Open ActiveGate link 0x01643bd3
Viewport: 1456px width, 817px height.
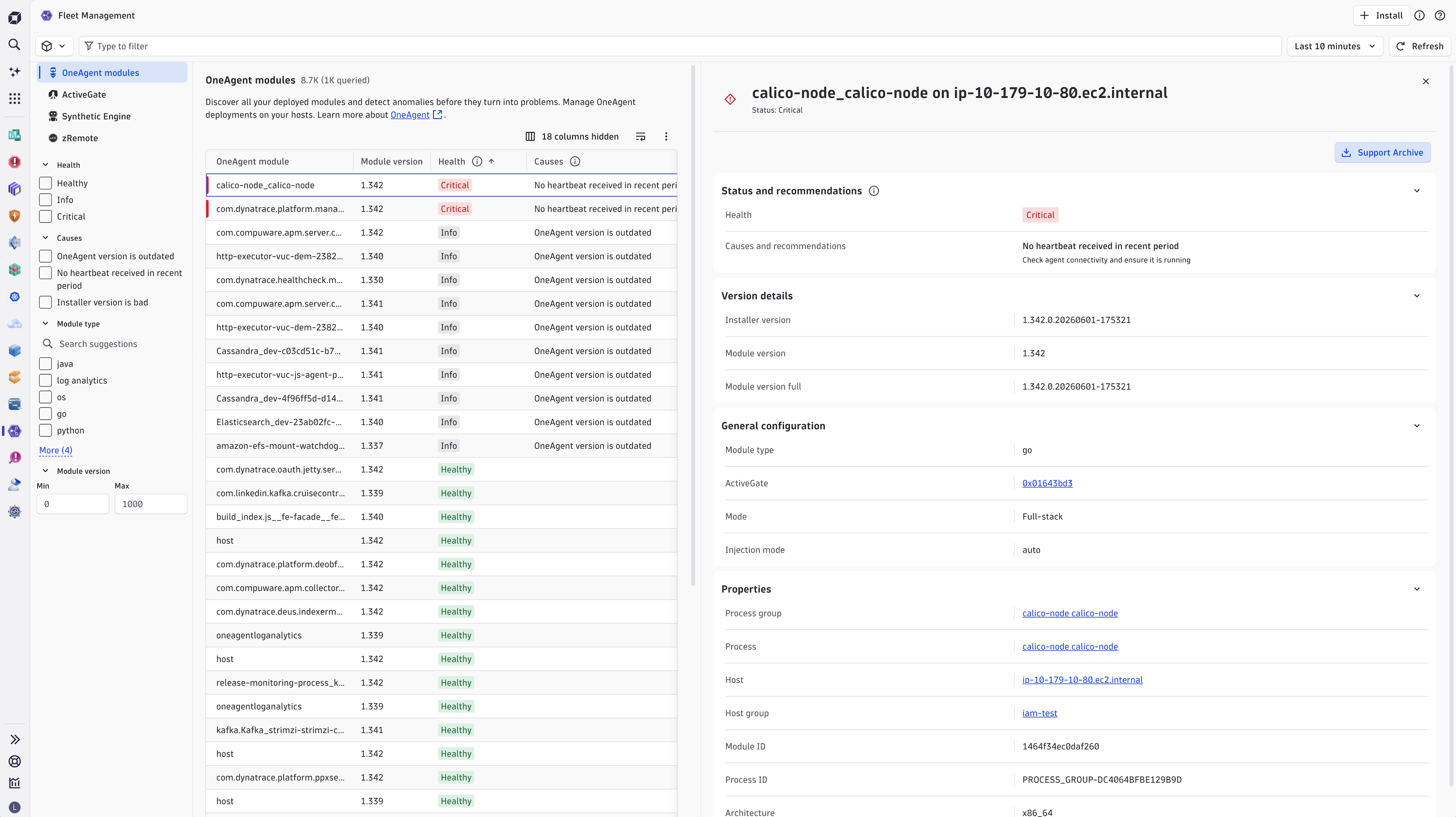coord(1047,484)
